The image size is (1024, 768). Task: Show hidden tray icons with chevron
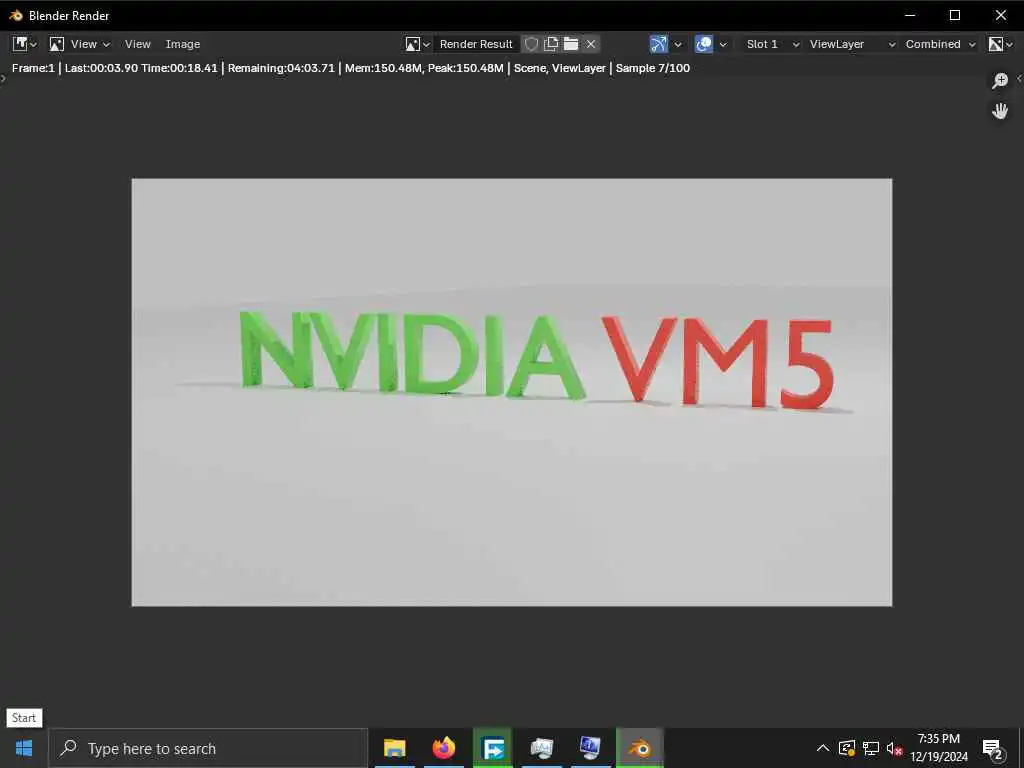pyautogui.click(x=823, y=748)
